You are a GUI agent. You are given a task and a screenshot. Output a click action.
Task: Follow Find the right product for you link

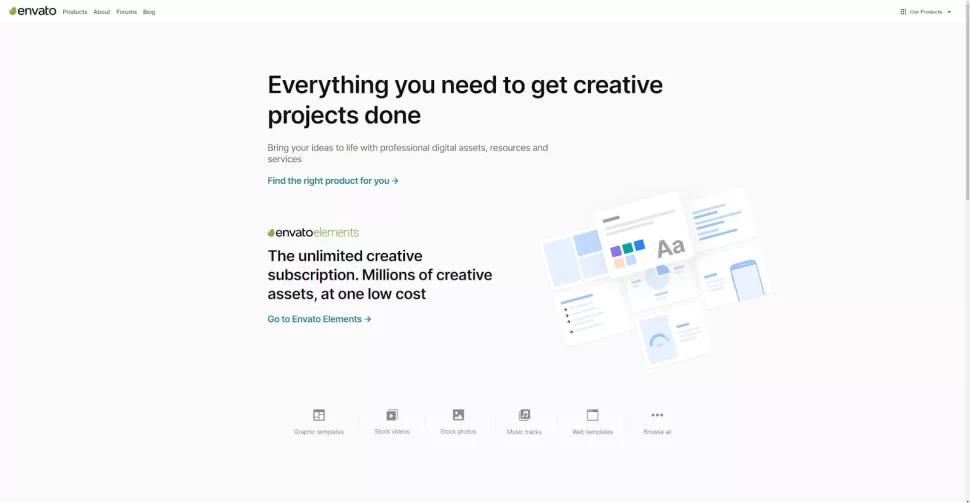coord(333,181)
